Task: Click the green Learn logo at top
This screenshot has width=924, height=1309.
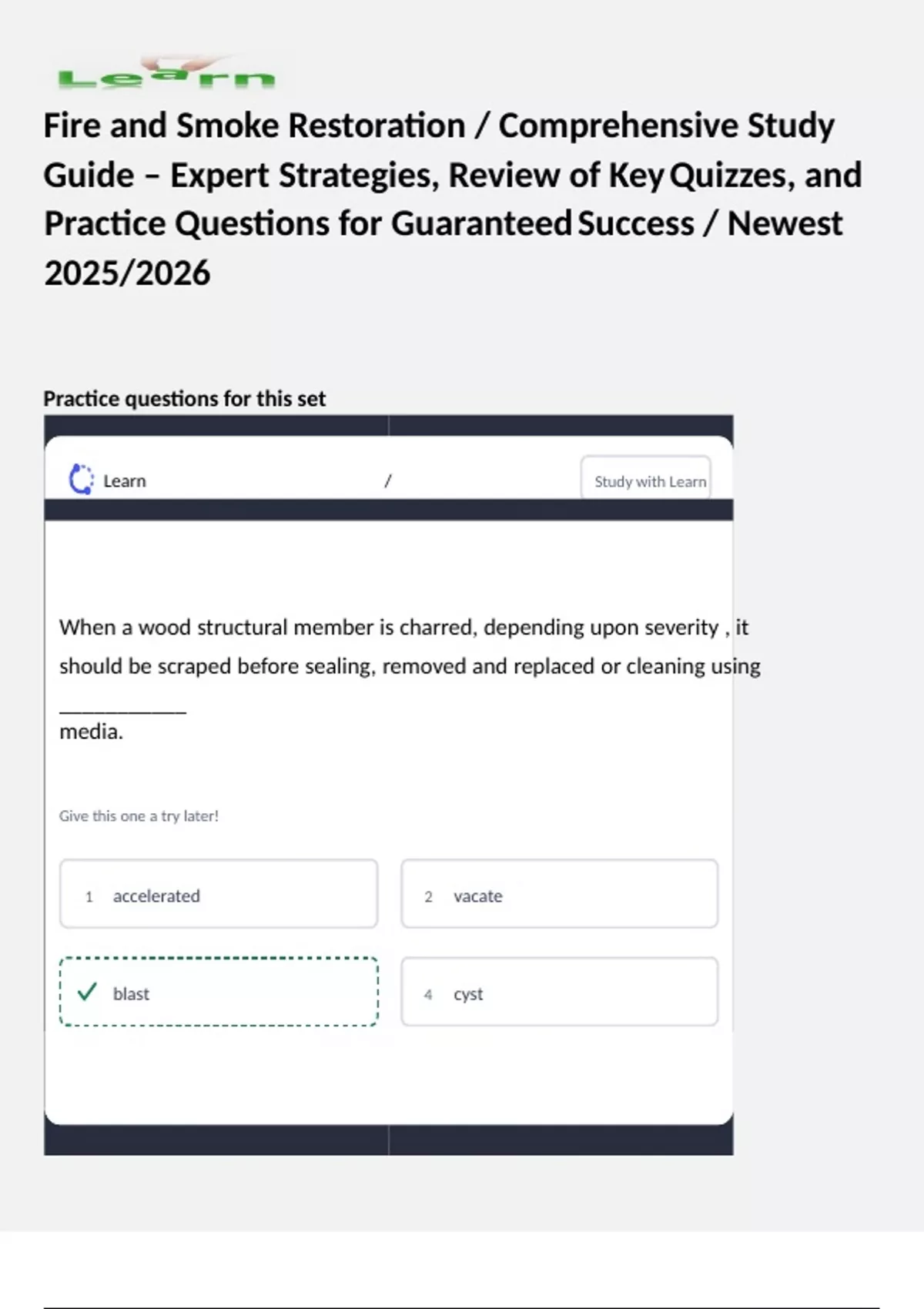Action: tap(166, 75)
